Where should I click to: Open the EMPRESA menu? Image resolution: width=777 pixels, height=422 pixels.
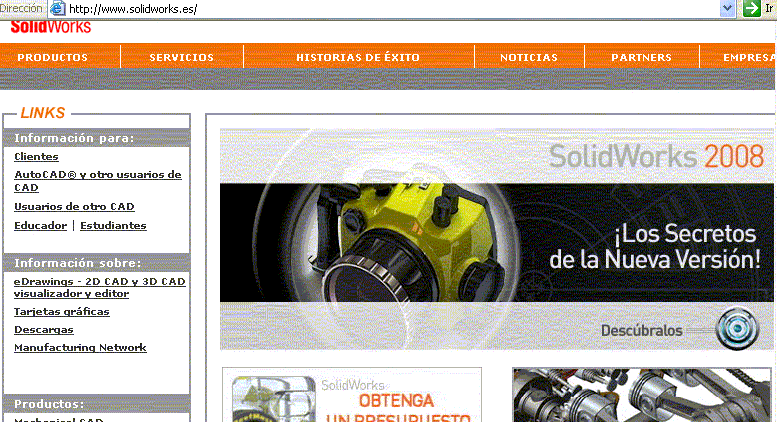click(x=749, y=57)
